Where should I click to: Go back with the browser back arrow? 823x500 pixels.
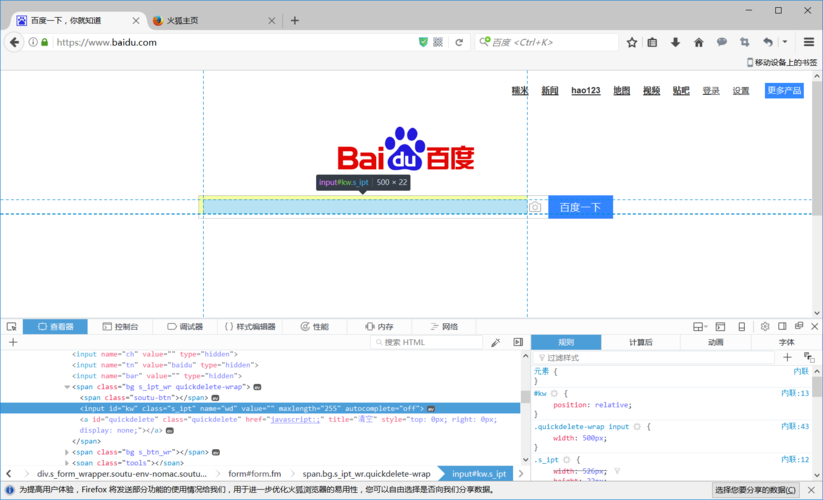click(14, 42)
